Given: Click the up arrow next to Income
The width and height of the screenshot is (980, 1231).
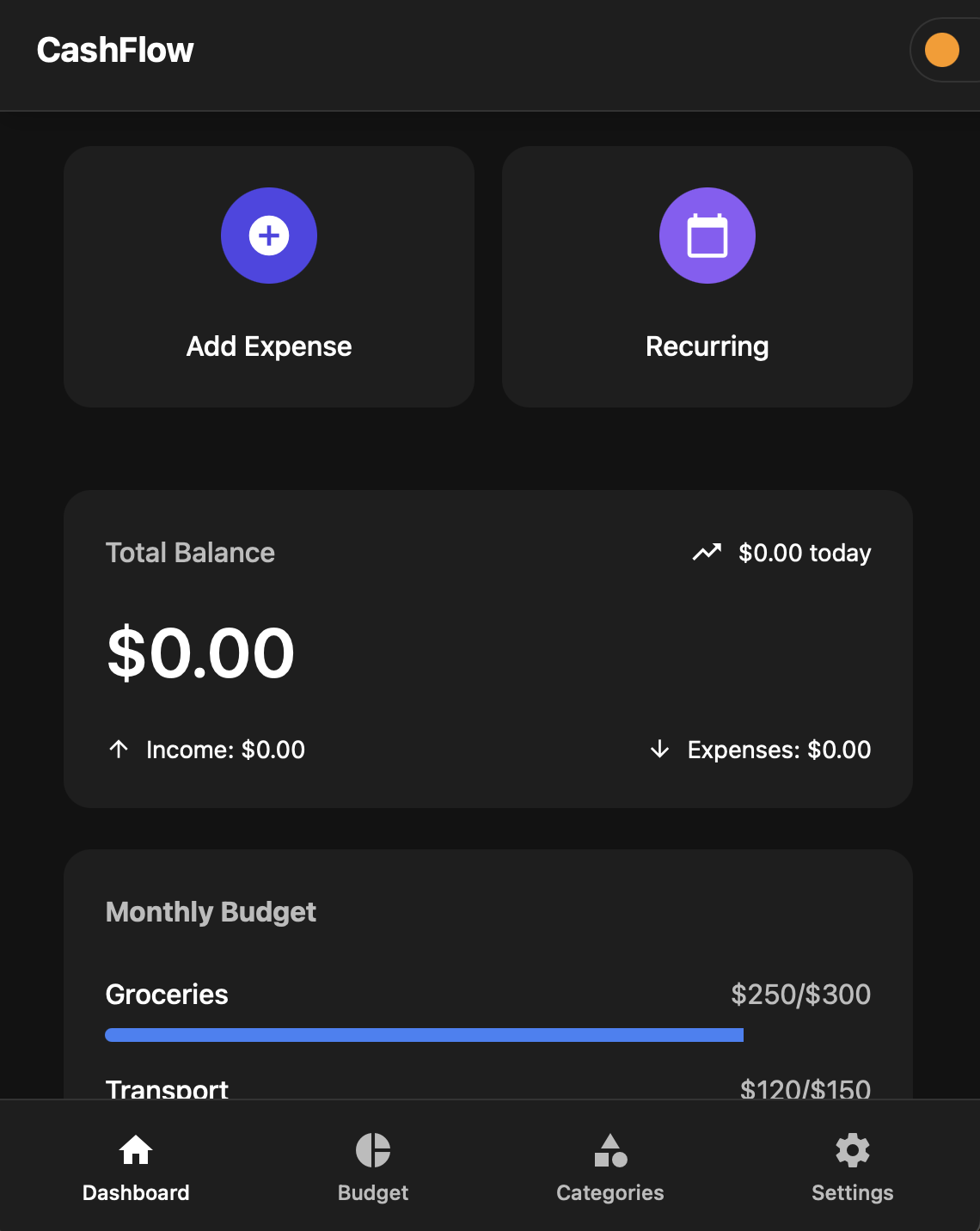Looking at the screenshot, I should [119, 750].
